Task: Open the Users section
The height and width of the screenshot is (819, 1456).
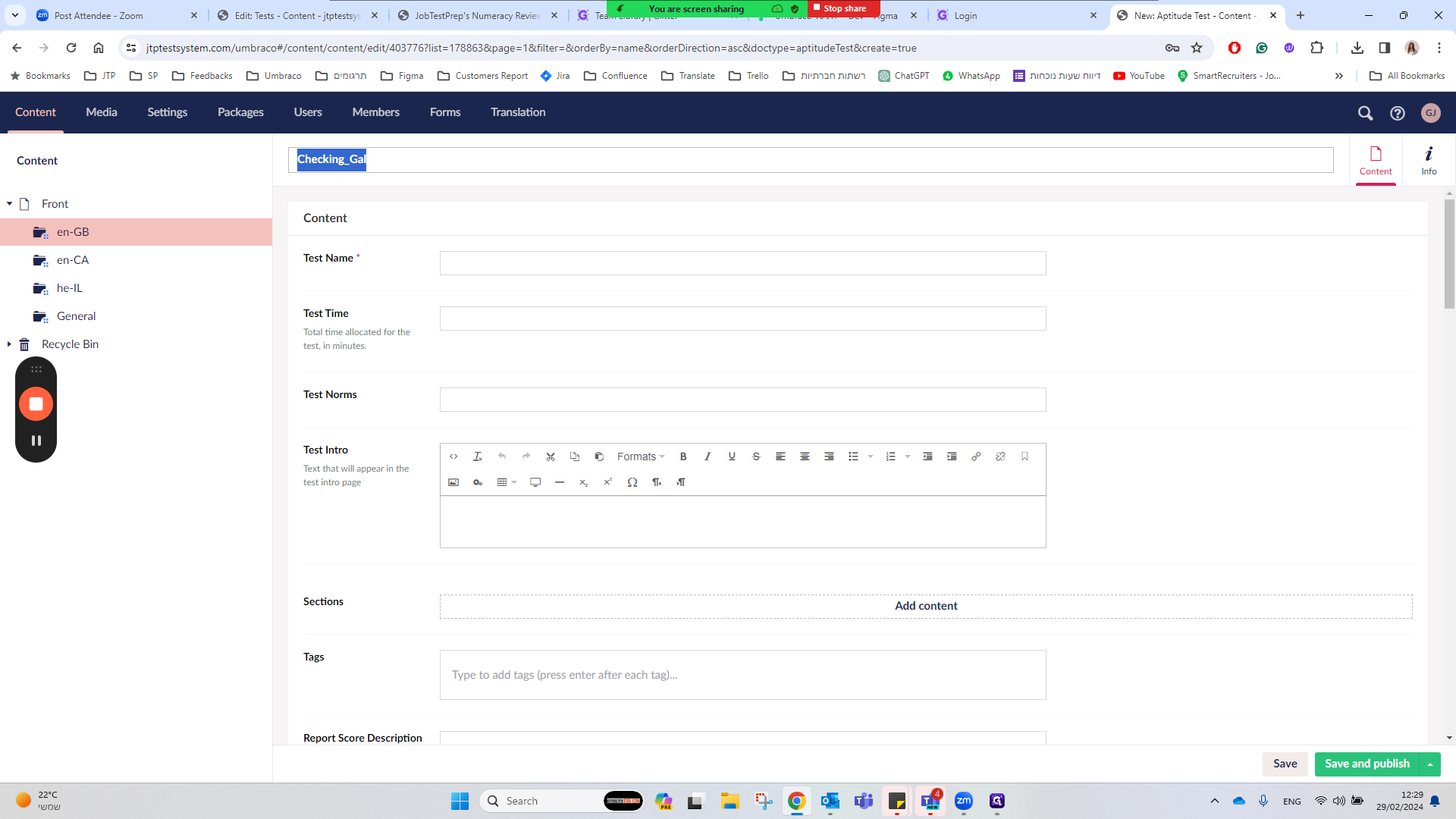Action: 308,112
